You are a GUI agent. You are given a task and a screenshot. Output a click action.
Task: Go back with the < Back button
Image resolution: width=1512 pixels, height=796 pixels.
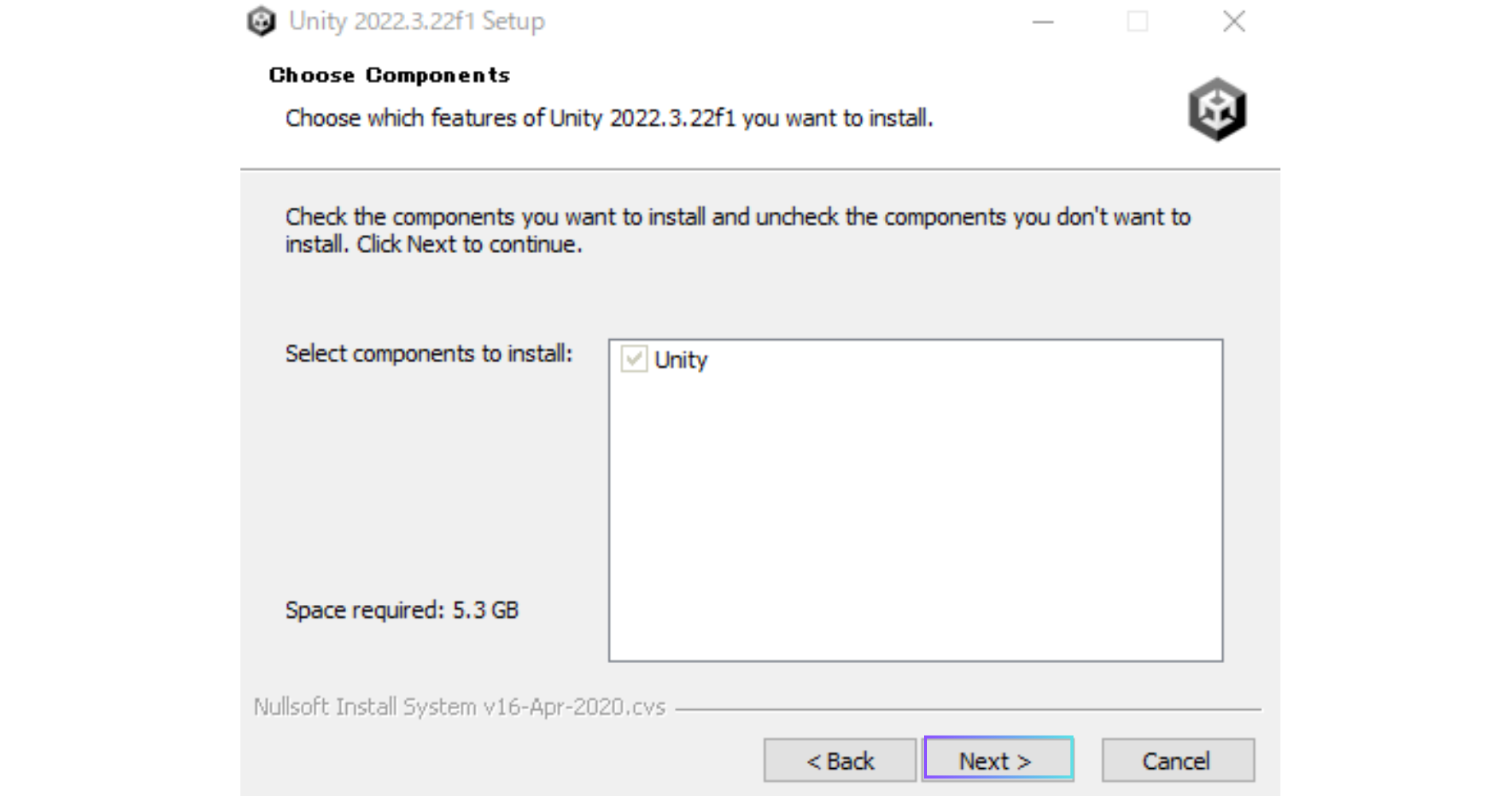pyautogui.click(x=840, y=761)
